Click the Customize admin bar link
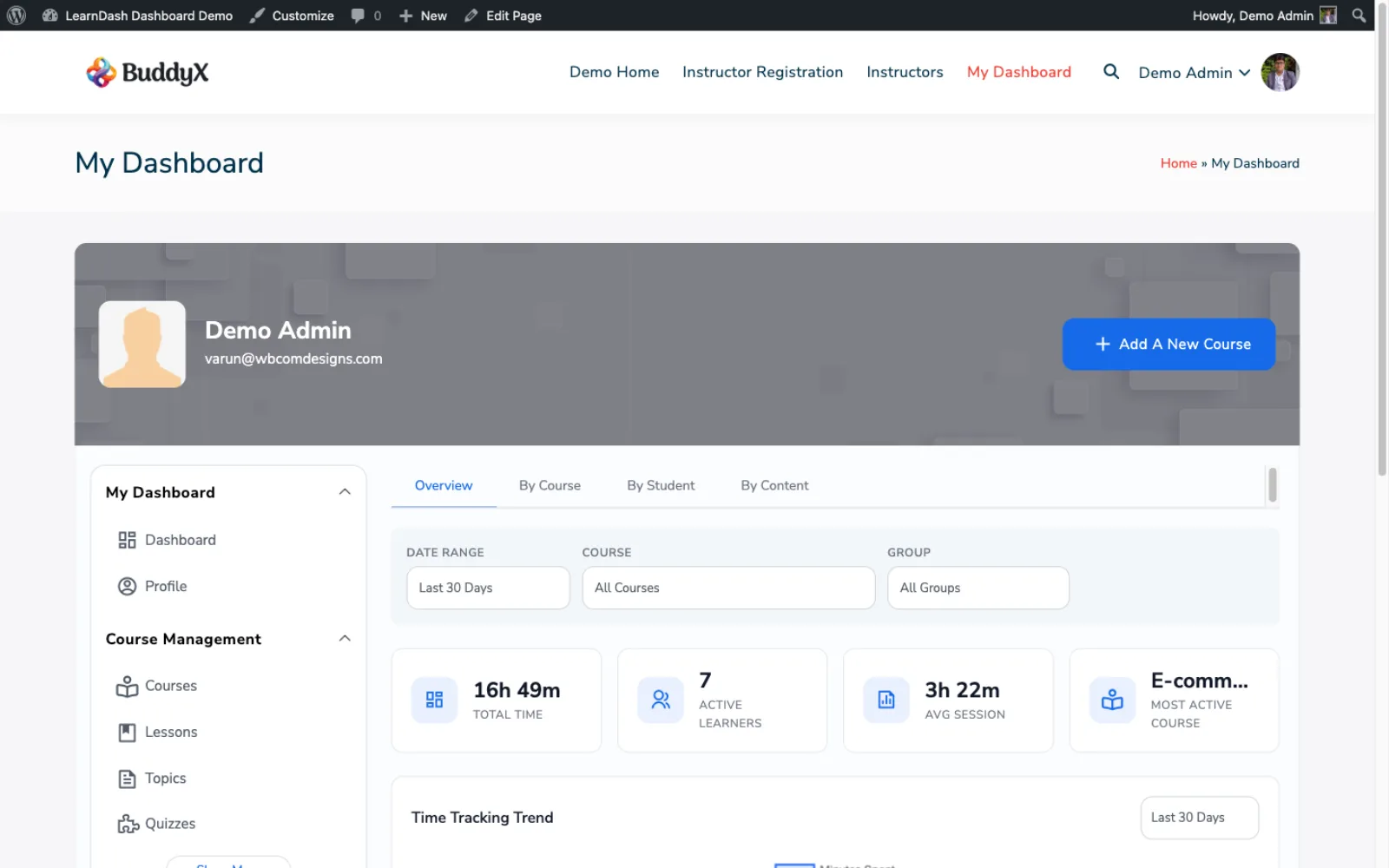Viewport: 1389px width, 868px height. (x=303, y=16)
